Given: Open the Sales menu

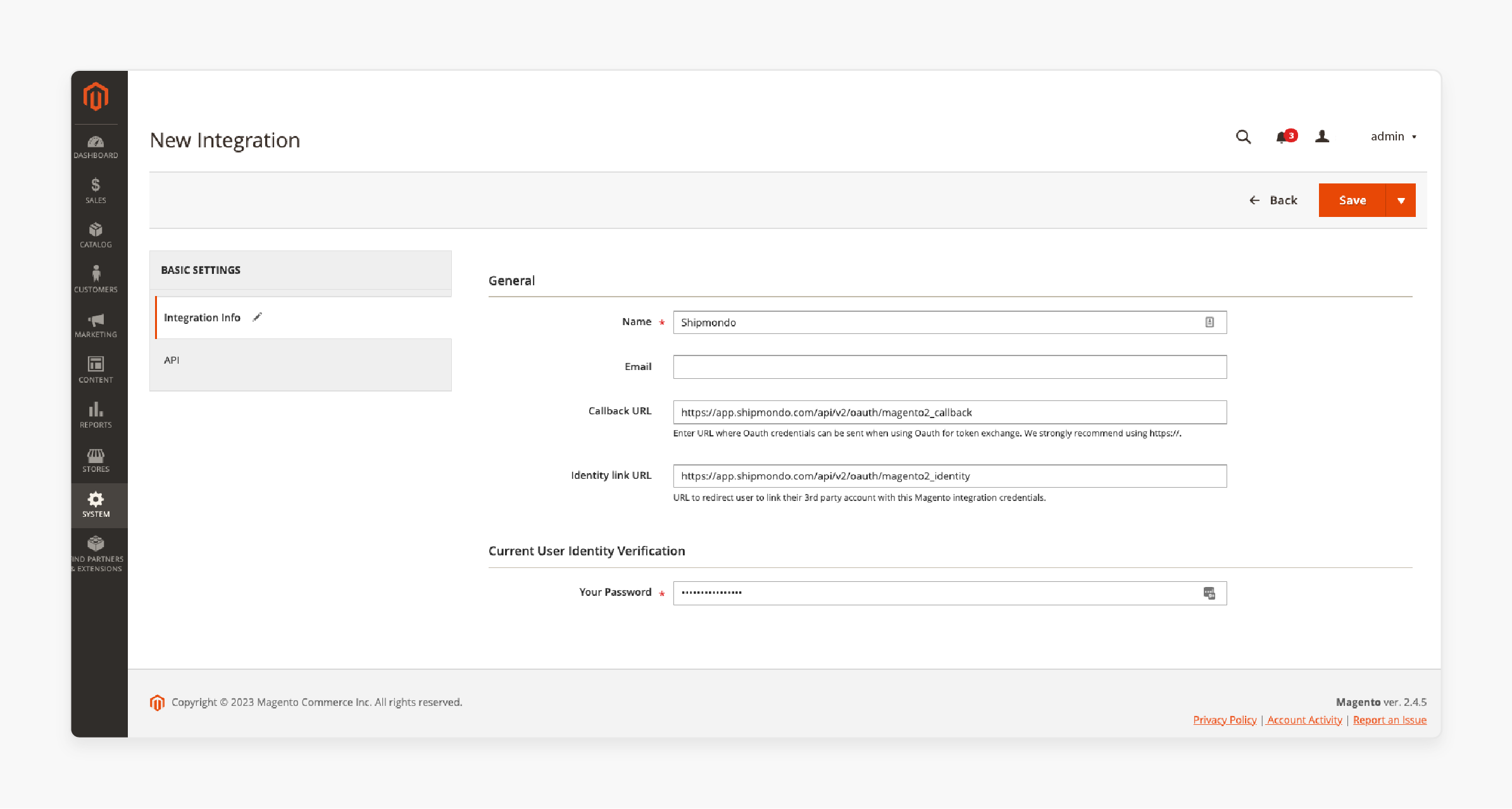Looking at the screenshot, I should (x=96, y=191).
